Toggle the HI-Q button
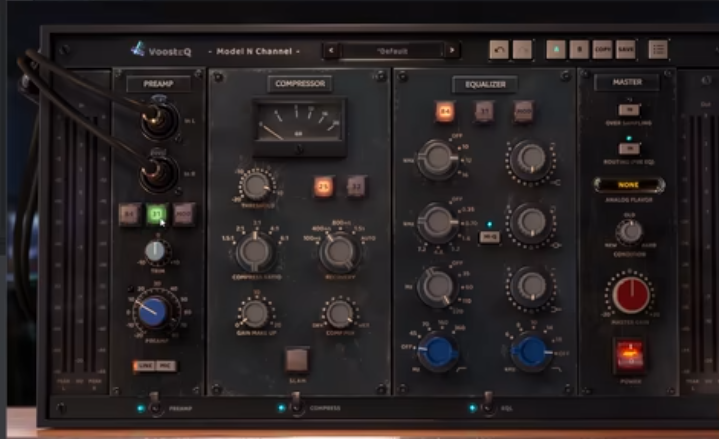 click(x=489, y=237)
